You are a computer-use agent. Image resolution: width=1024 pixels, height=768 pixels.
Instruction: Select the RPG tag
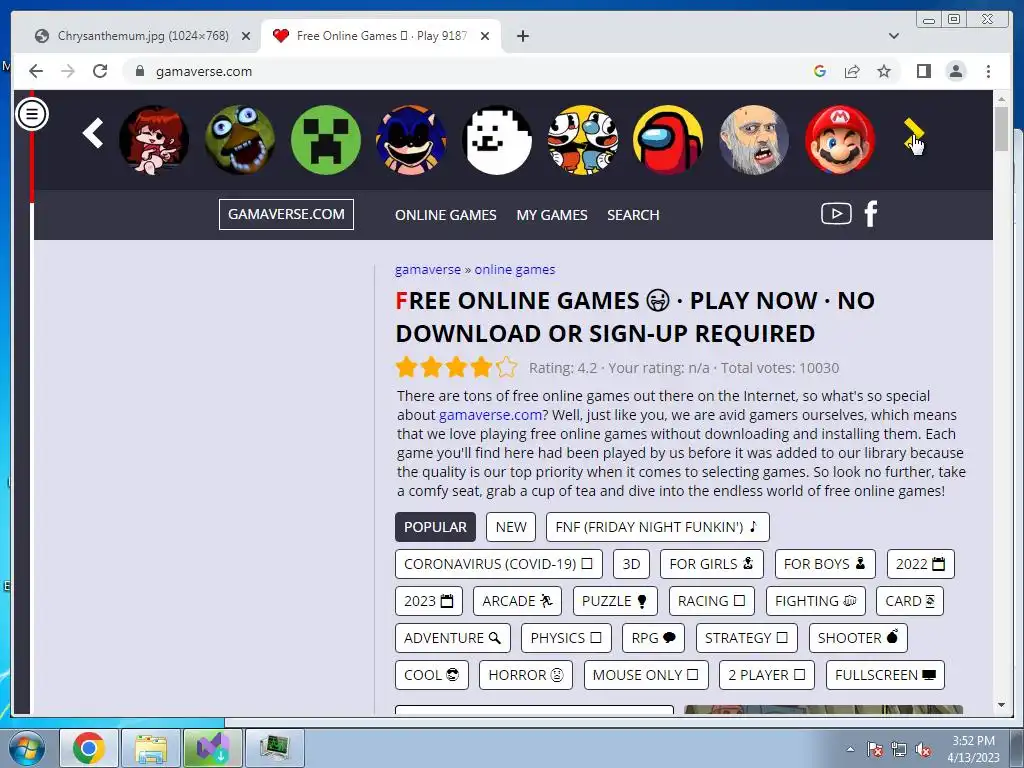point(653,638)
